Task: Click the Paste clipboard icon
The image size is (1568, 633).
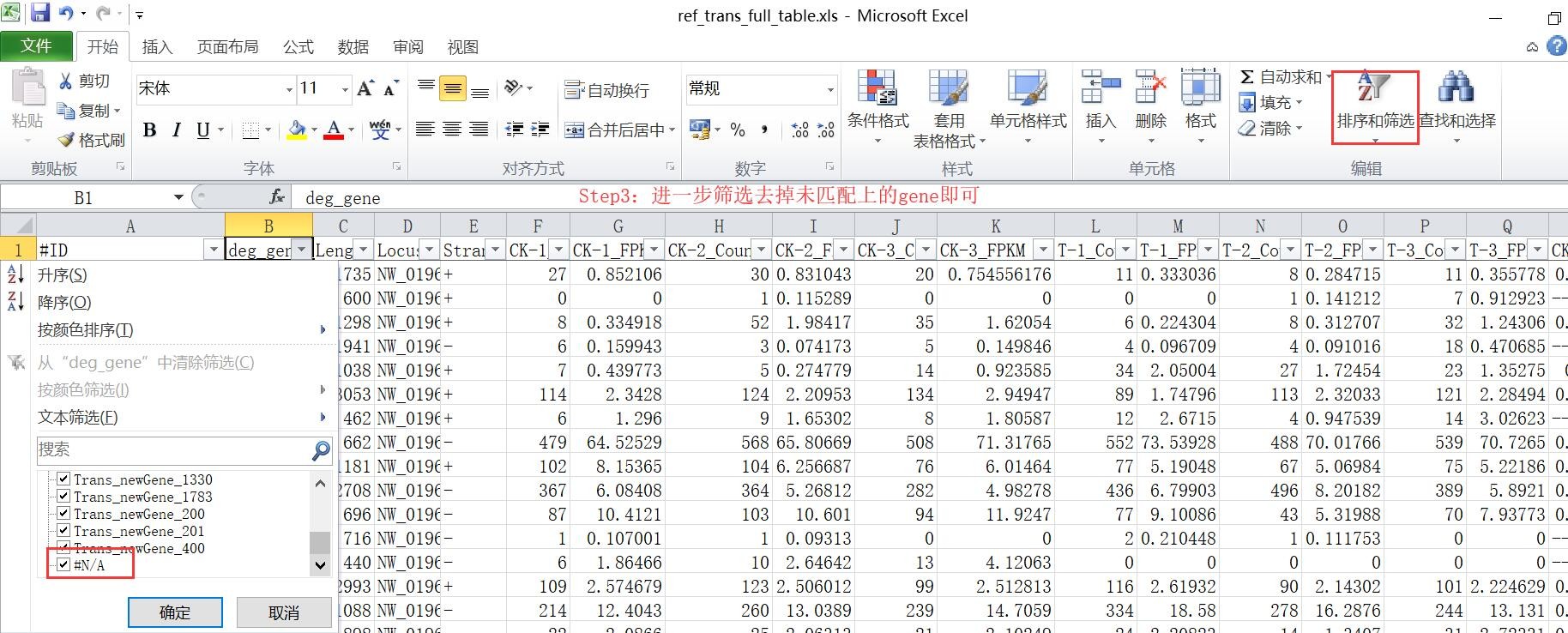Action: (27, 89)
